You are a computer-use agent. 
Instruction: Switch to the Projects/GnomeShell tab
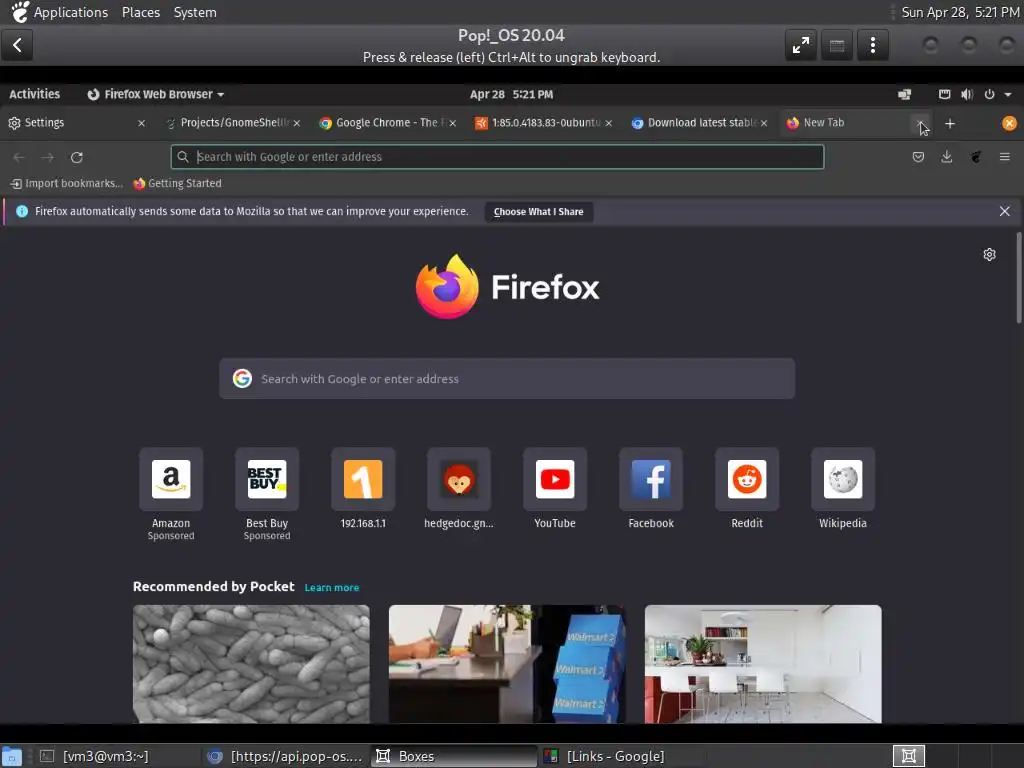click(x=233, y=123)
